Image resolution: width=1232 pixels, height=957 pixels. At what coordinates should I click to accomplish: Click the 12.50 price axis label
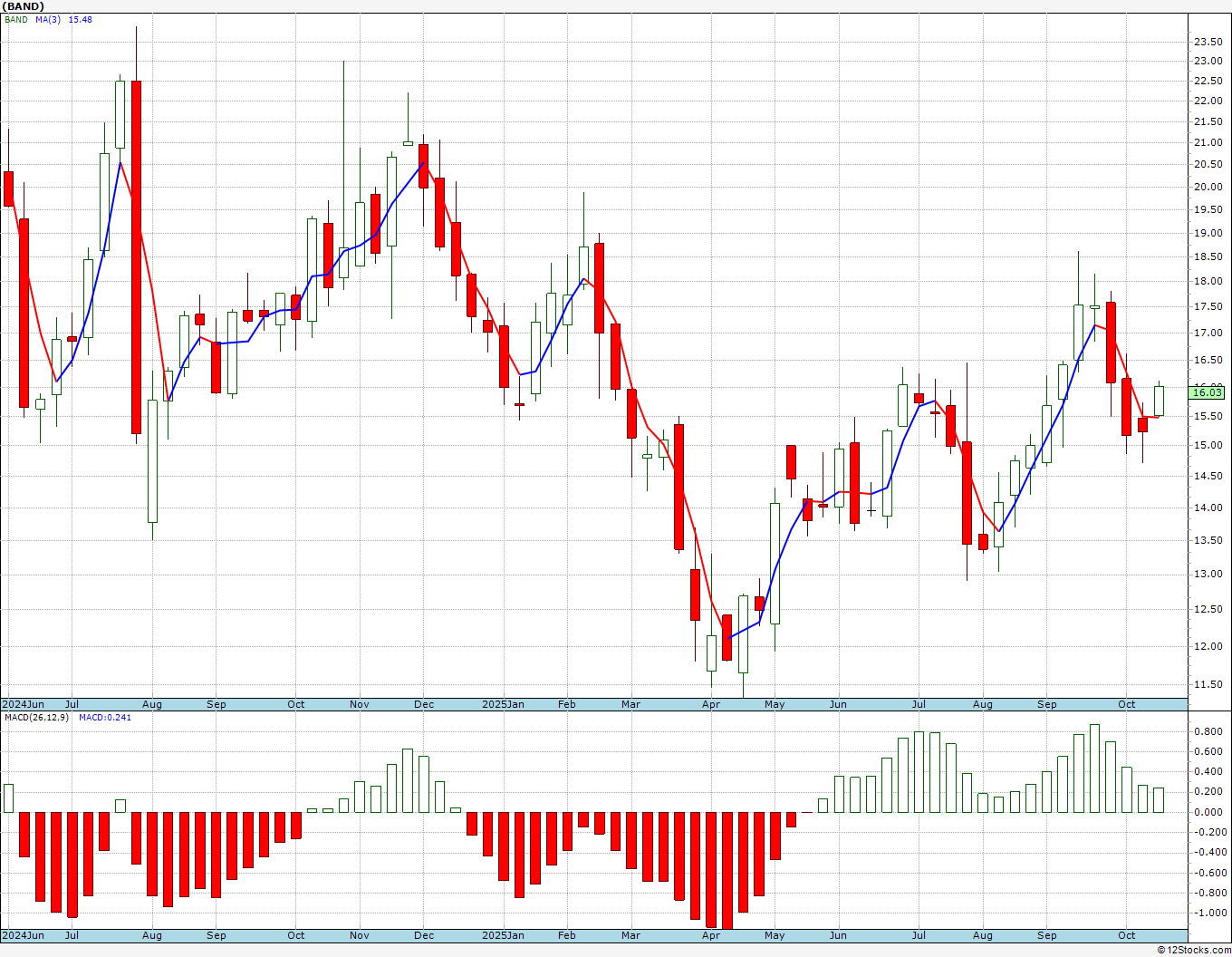pyautogui.click(x=1208, y=609)
